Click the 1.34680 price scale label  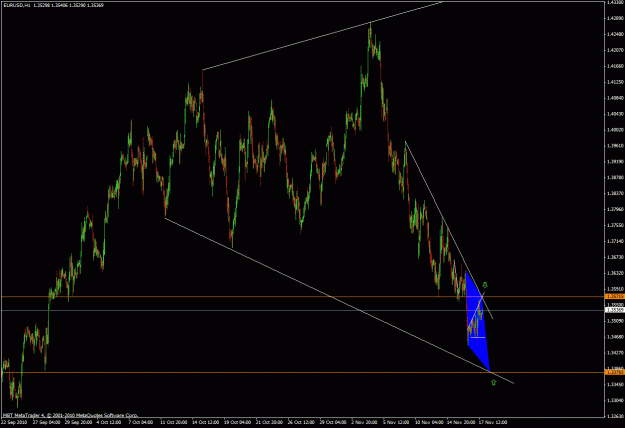(615, 337)
